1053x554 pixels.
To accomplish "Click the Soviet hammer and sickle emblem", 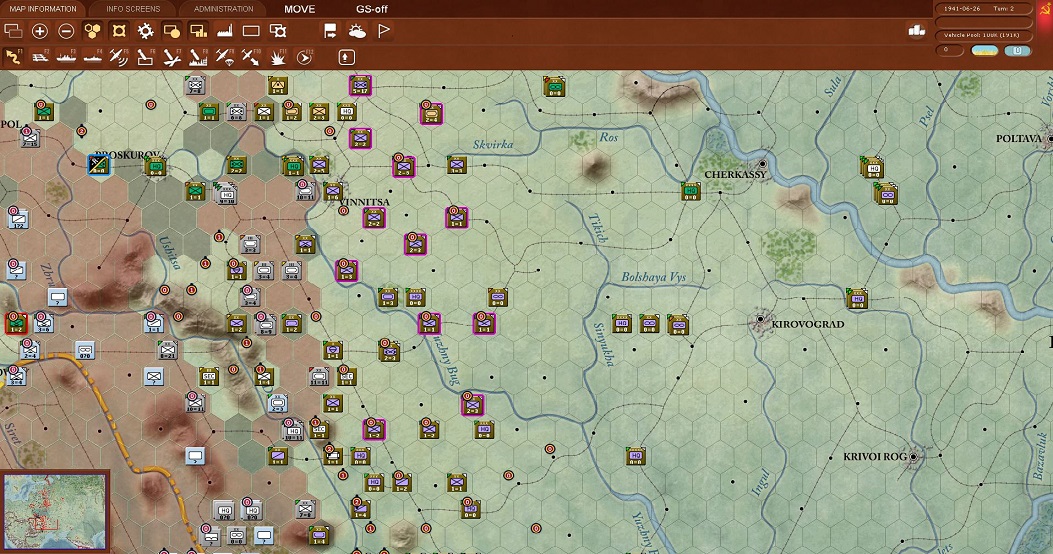I will 1044,7.
